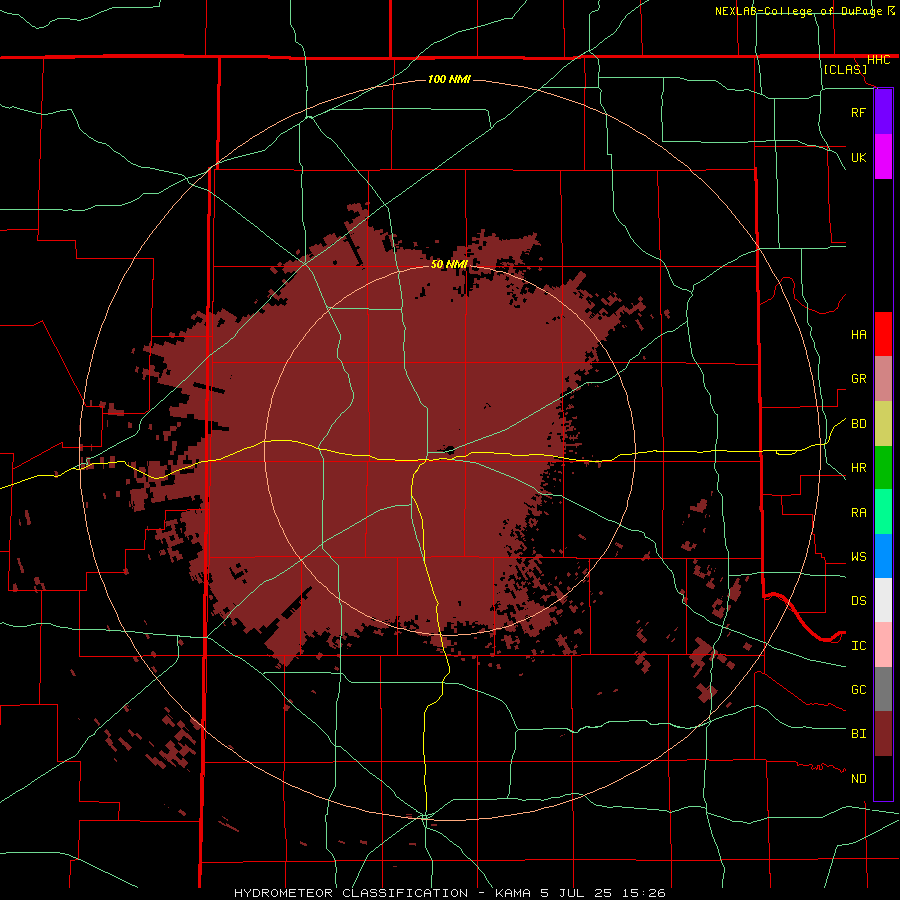Viewport: 900px width, 900px height.
Task: Select the GC gray legend swatch
Action: coord(883,689)
